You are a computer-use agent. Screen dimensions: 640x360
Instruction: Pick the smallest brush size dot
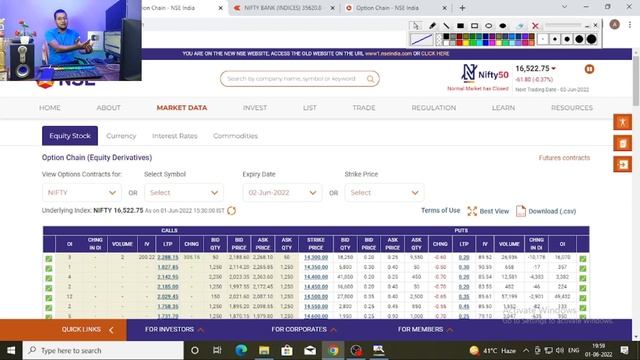tap(543, 39)
